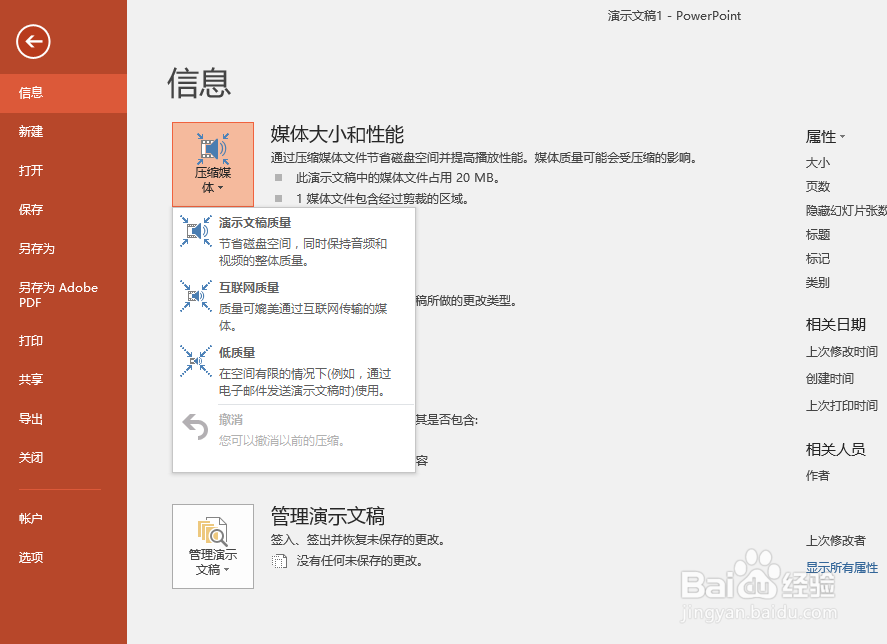This screenshot has height=644, width=887.
Task: Click '没有任何未保存的更改' text
Action: 359,561
